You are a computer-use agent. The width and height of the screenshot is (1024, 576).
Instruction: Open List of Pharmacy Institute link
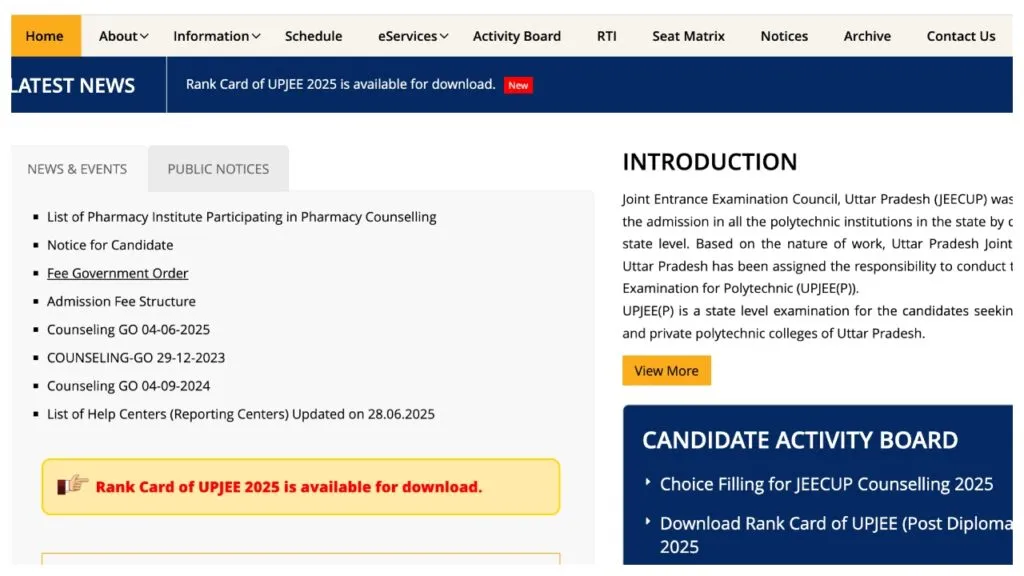click(241, 217)
